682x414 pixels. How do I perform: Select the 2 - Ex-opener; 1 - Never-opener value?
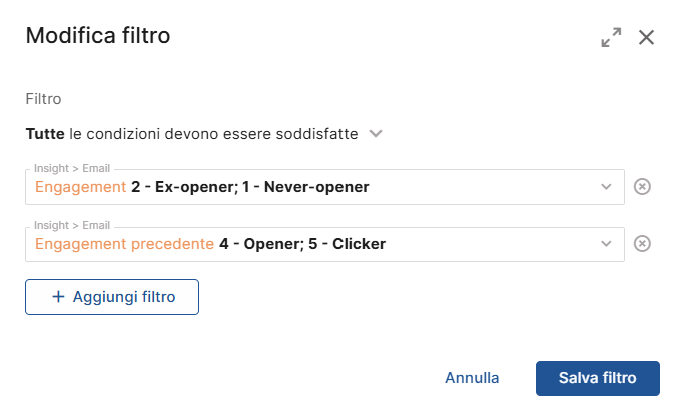click(x=250, y=187)
